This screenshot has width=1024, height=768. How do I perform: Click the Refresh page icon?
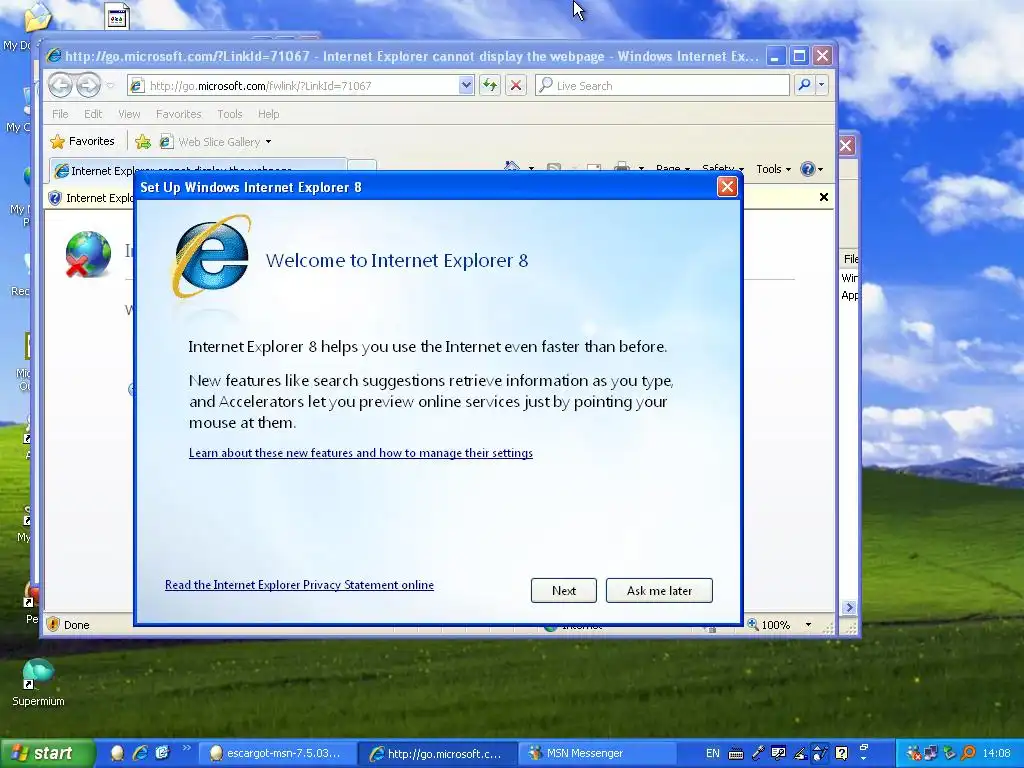coord(490,86)
